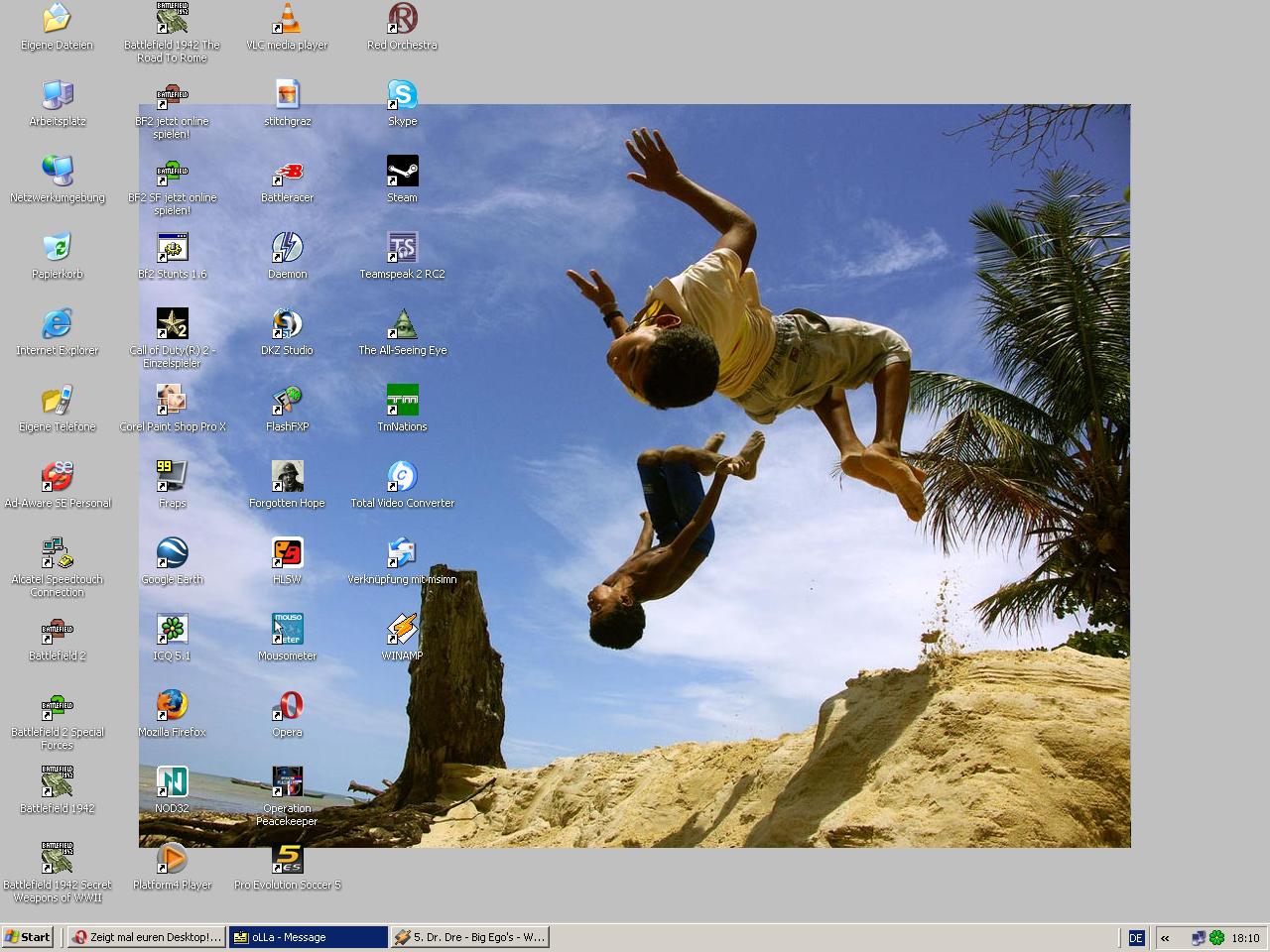Select VLC media player cone icon
This screenshot has width=1270, height=952.
288,18
